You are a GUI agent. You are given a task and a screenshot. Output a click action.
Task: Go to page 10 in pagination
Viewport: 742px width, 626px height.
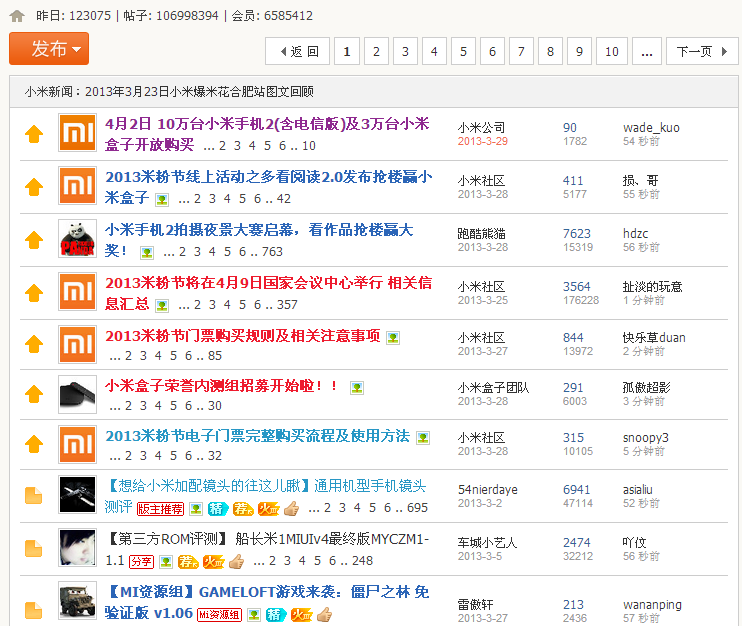point(611,51)
